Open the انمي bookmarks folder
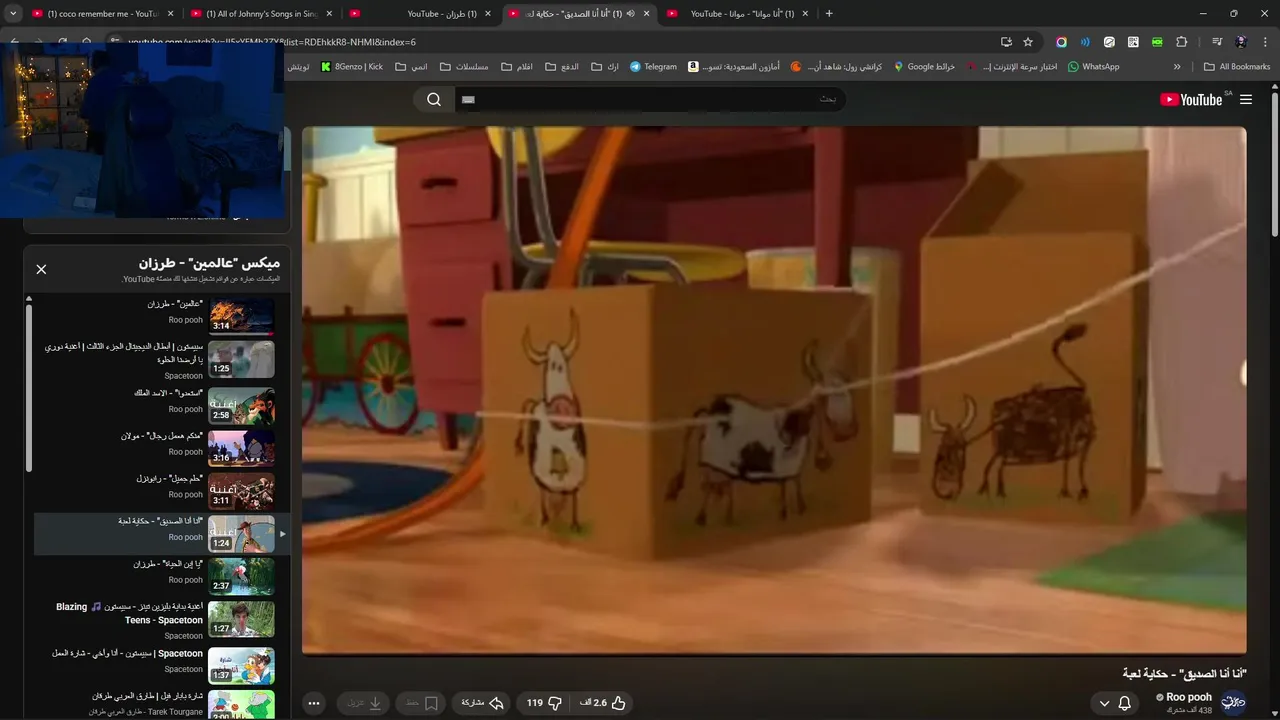1280x720 pixels. 411,67
